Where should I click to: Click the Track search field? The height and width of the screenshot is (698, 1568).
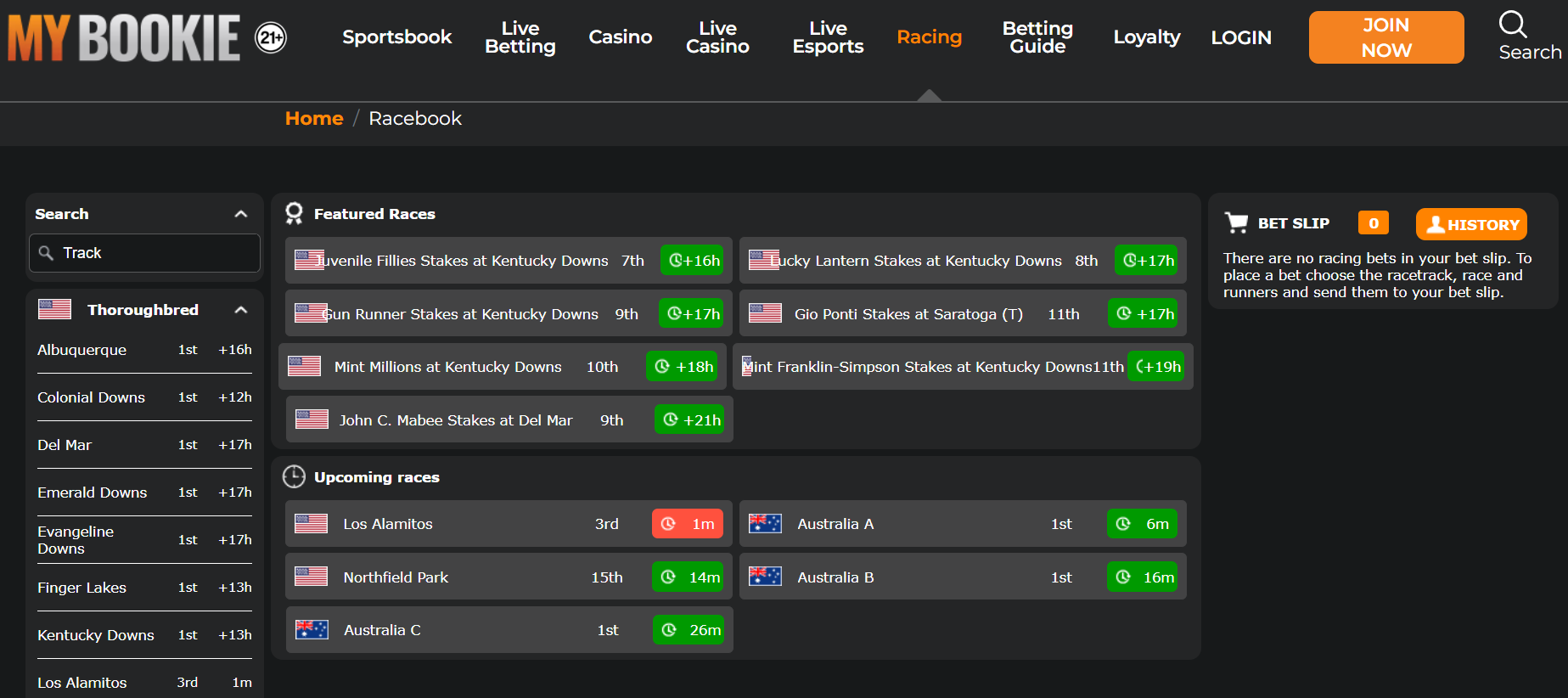point(144,253)
